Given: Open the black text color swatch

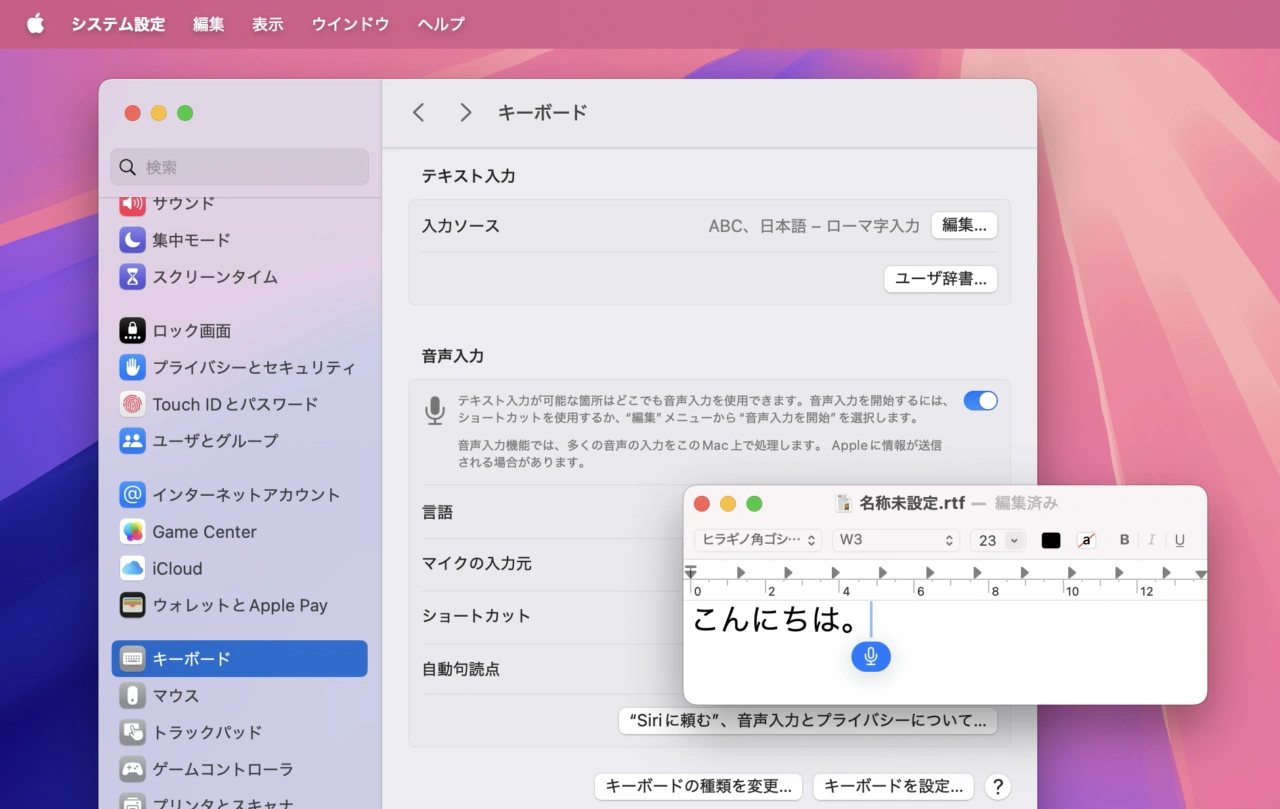Looking at the screenshot, I should [x=1051, y=540].
